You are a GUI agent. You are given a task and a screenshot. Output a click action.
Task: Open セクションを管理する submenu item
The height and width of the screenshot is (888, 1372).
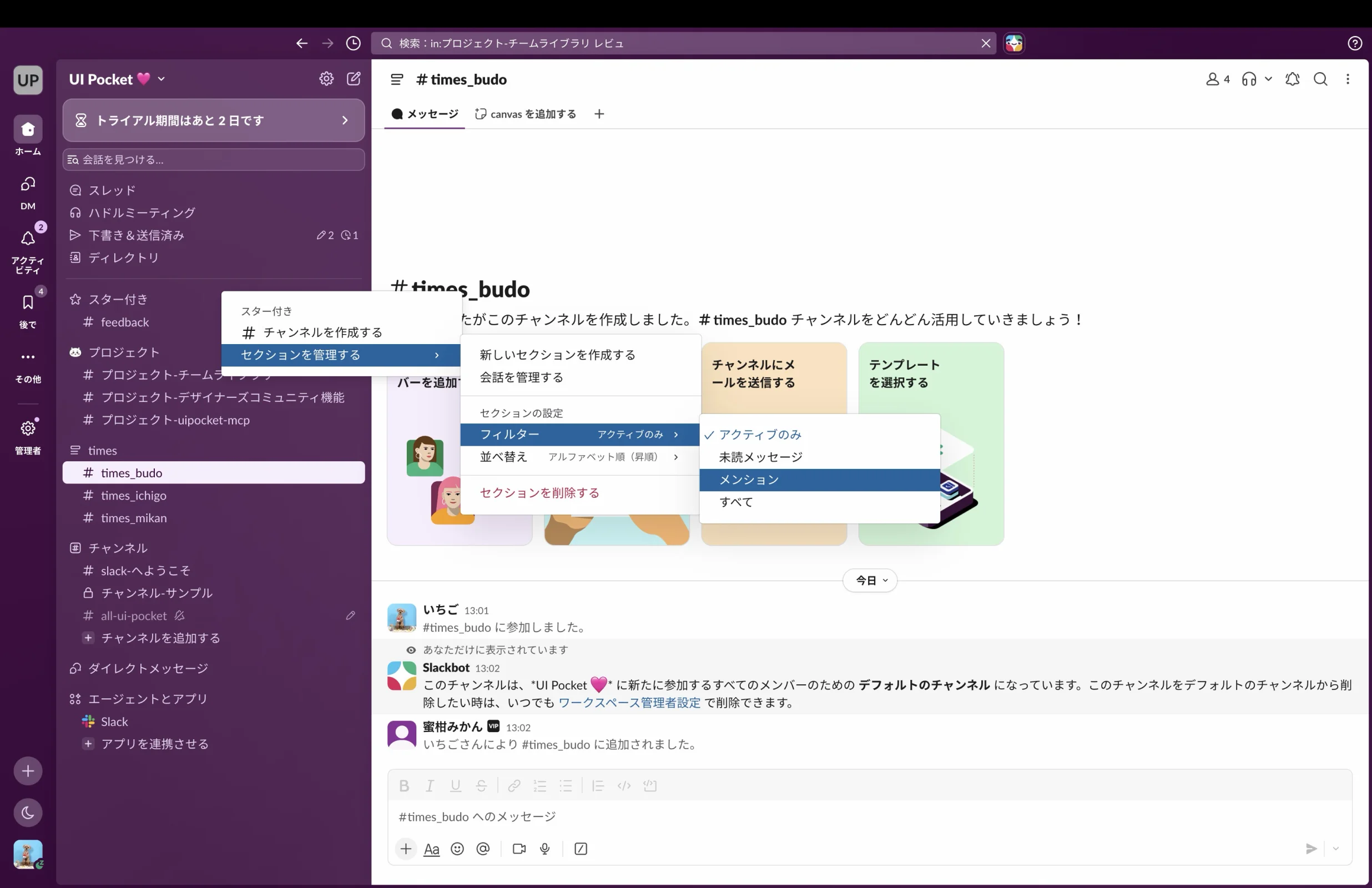[341, 355]
